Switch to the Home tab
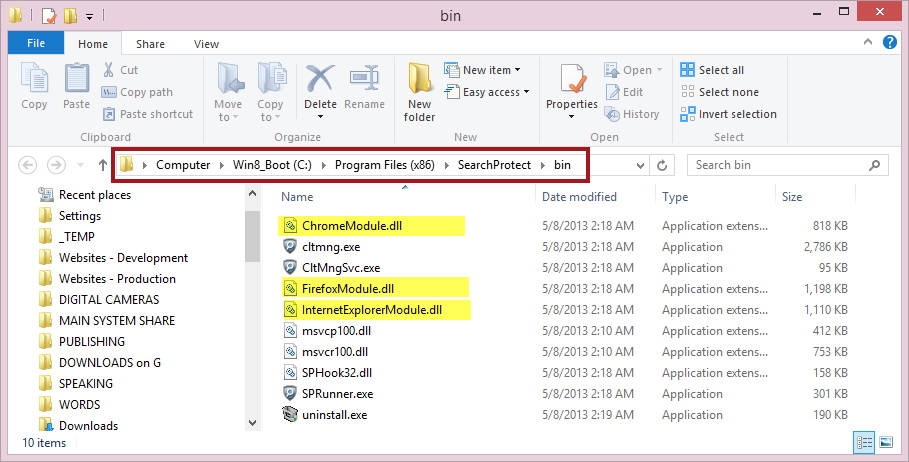Screen dimensions: 909x462 click(93, 44)
